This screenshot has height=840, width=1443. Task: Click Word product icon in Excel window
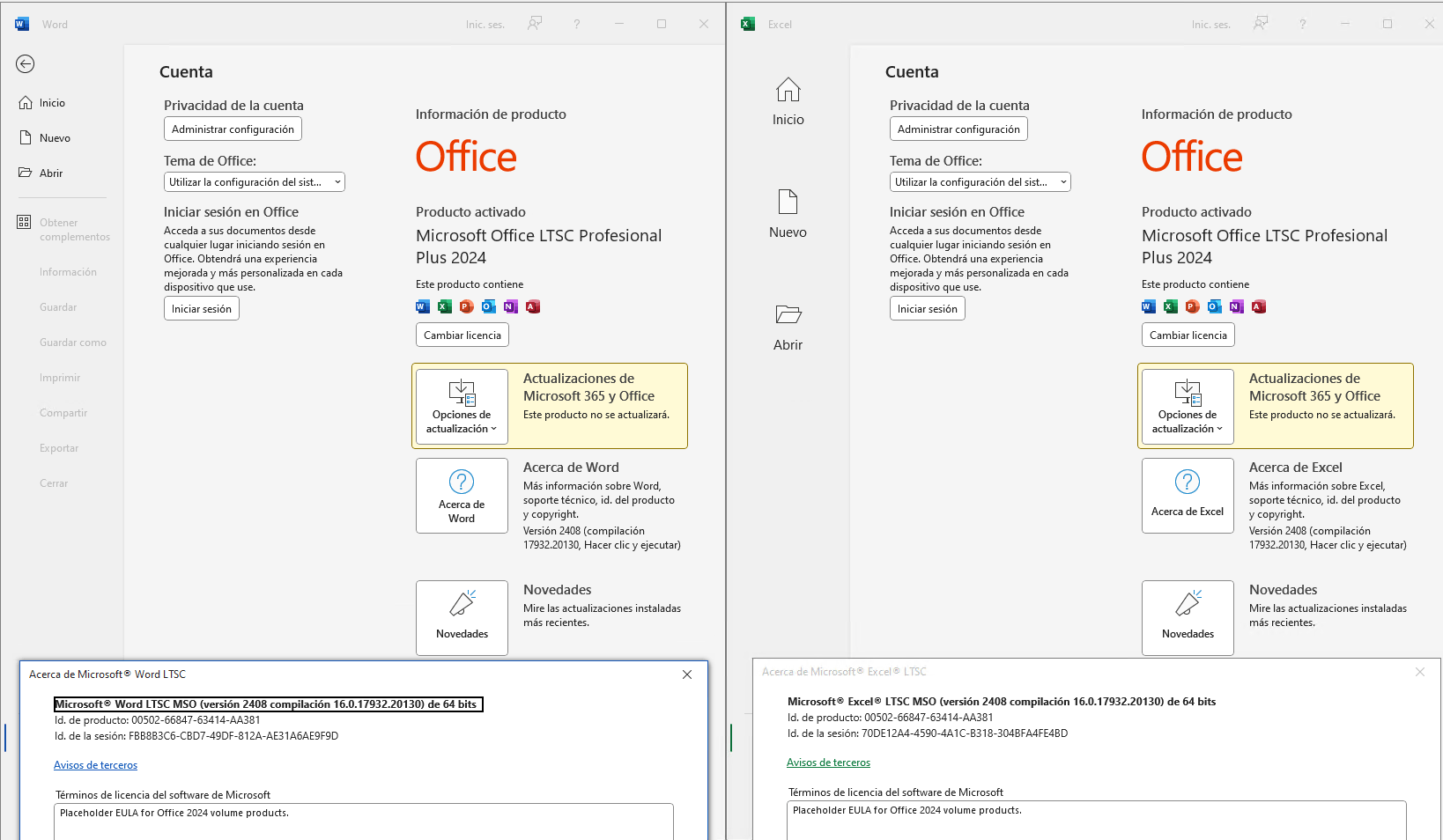1149,306
